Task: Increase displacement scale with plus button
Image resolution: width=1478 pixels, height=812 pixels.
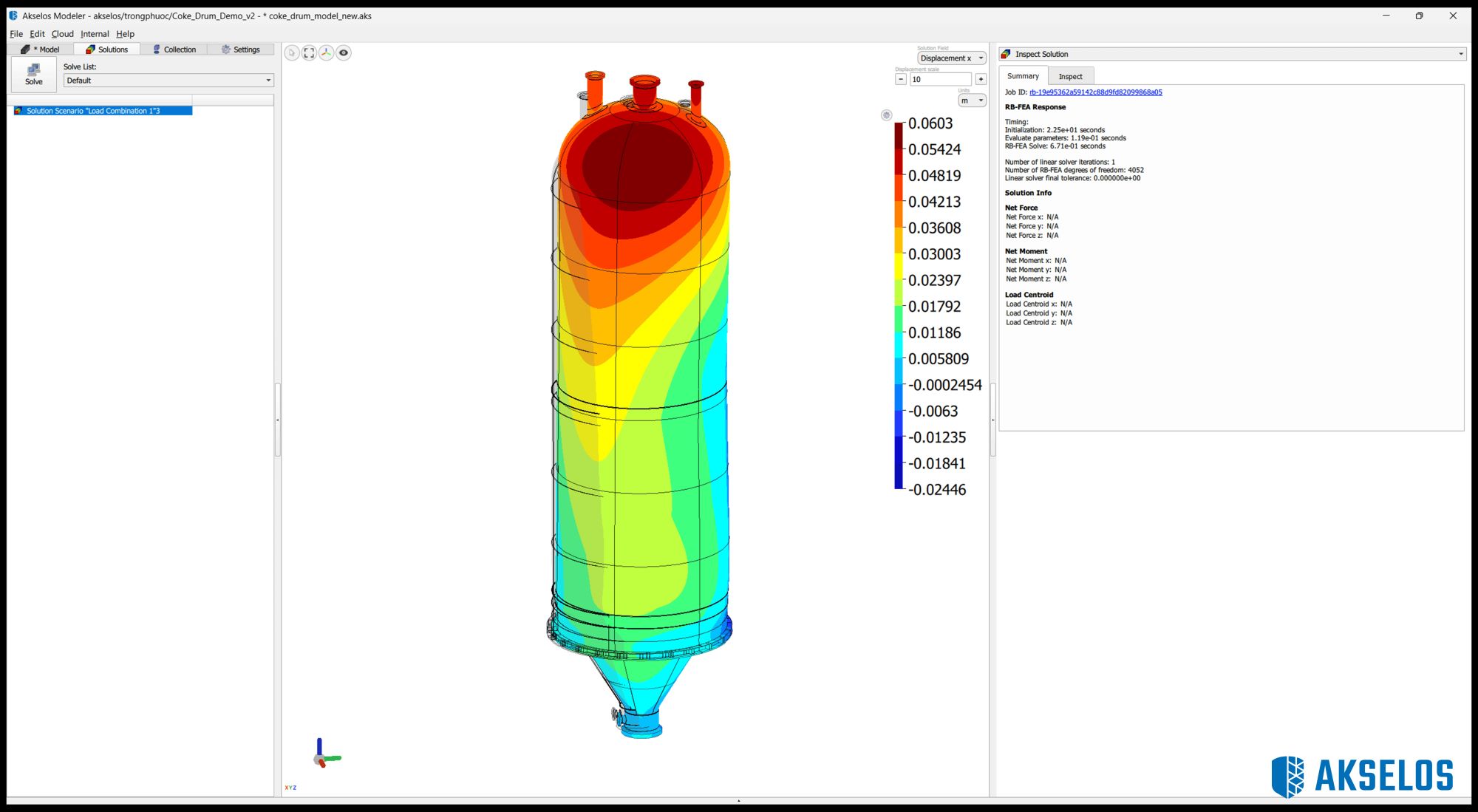Action: coord(981,78)
